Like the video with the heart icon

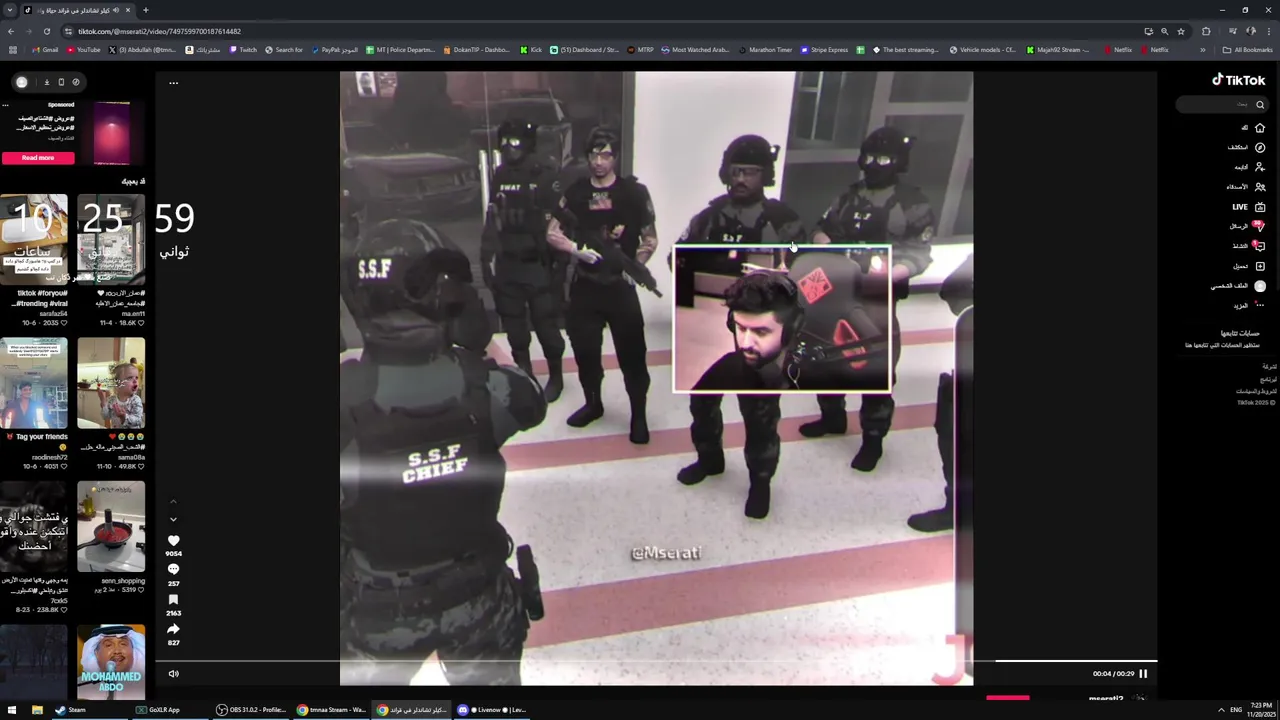pos(173,540)
